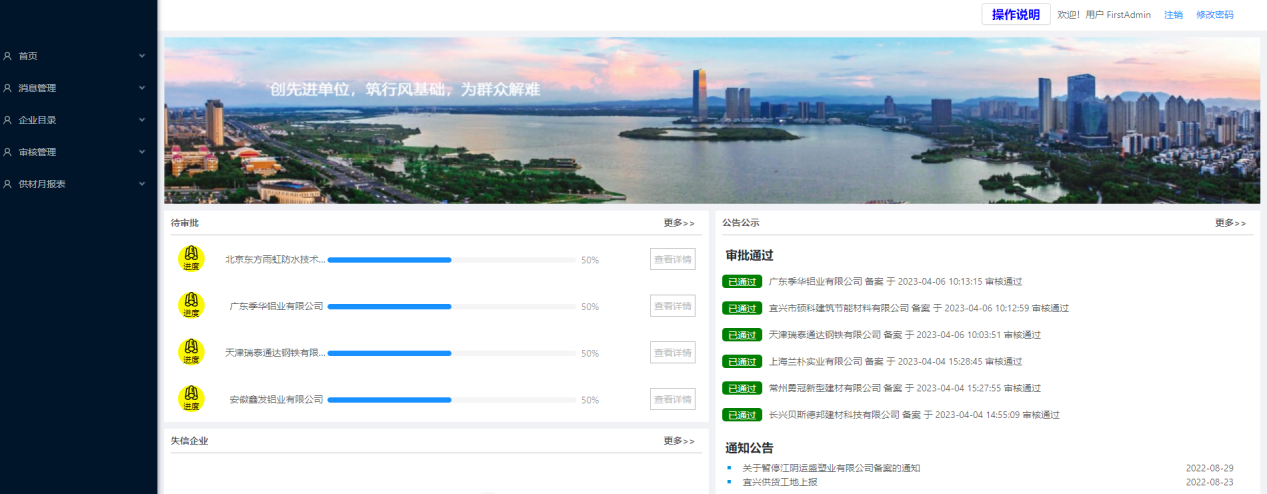Click the yellow progress icon beside 北京东方雨虹防水技术
This screenshot has height=494, width=1267.
click(191, 259)
